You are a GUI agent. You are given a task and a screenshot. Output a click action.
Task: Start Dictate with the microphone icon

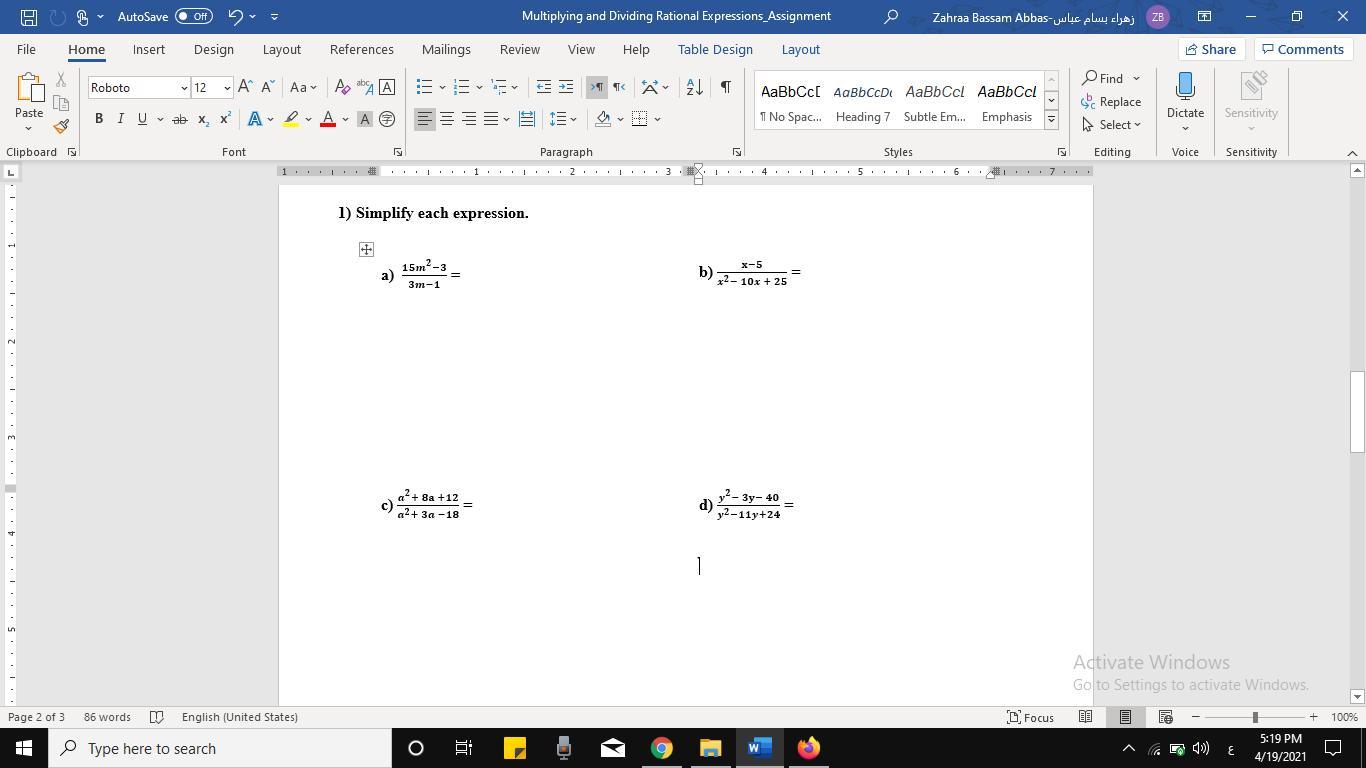coord(1185,87)
